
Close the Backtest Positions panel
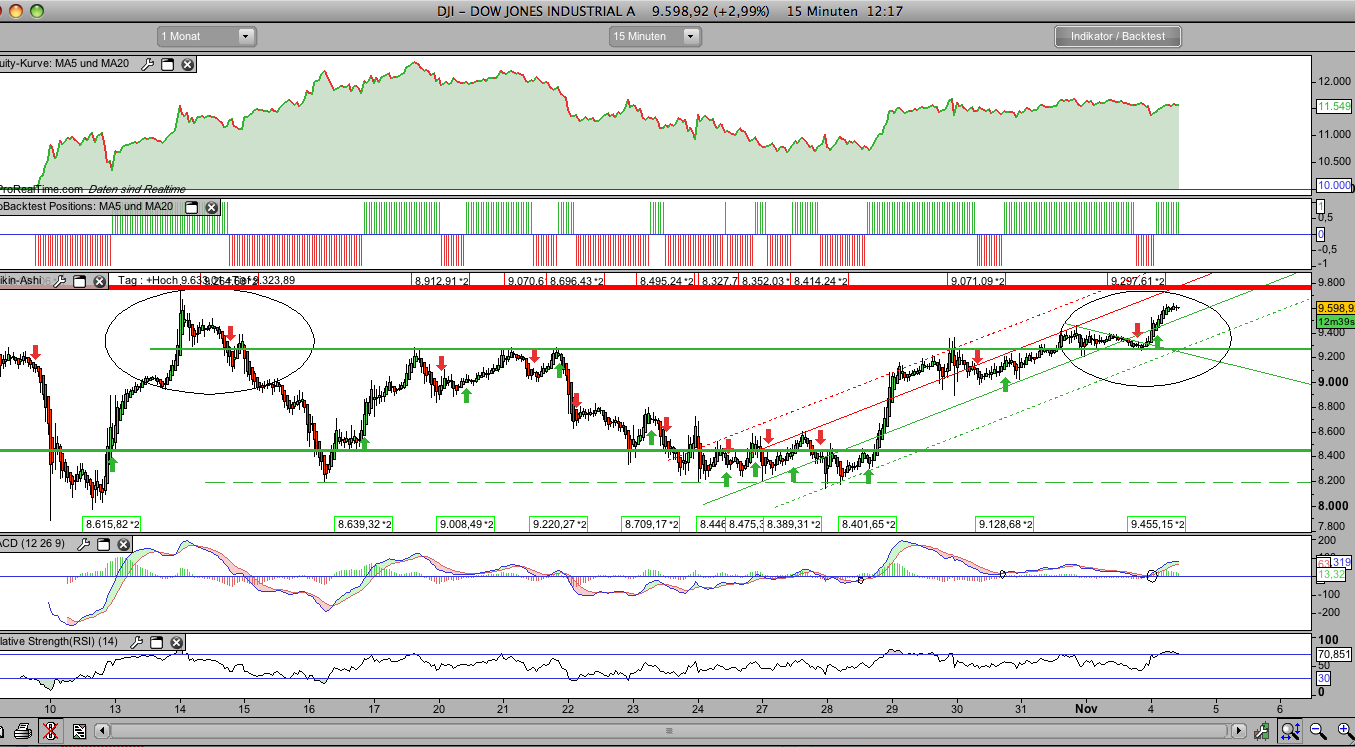point(212,208)
